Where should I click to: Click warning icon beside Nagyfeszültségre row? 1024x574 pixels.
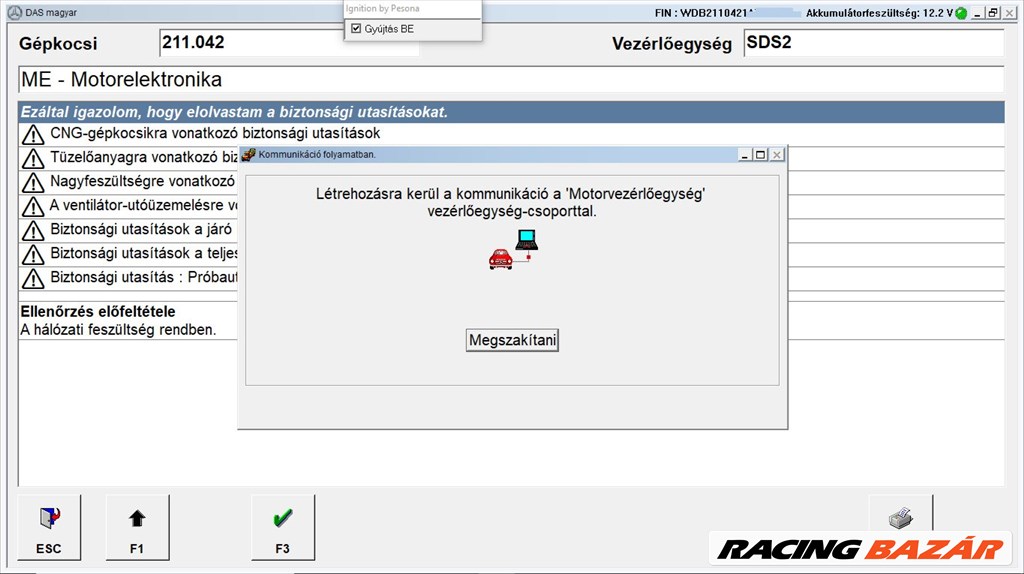(x=33, y=183)
